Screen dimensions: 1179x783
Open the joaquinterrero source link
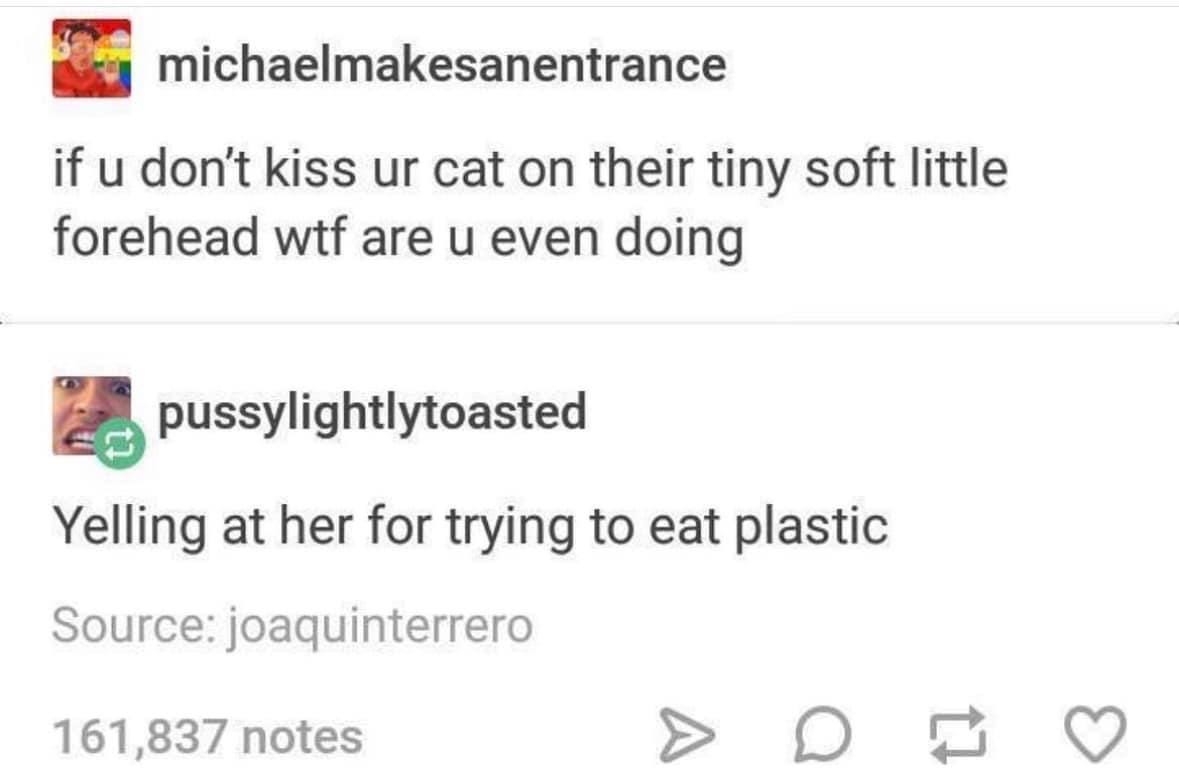pyautogui.click(x=380, y=627)
